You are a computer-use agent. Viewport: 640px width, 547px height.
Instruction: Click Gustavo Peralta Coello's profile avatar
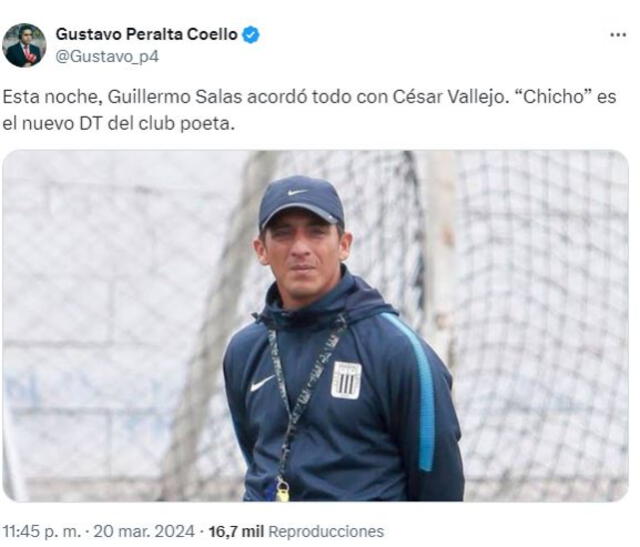(24, 45)
